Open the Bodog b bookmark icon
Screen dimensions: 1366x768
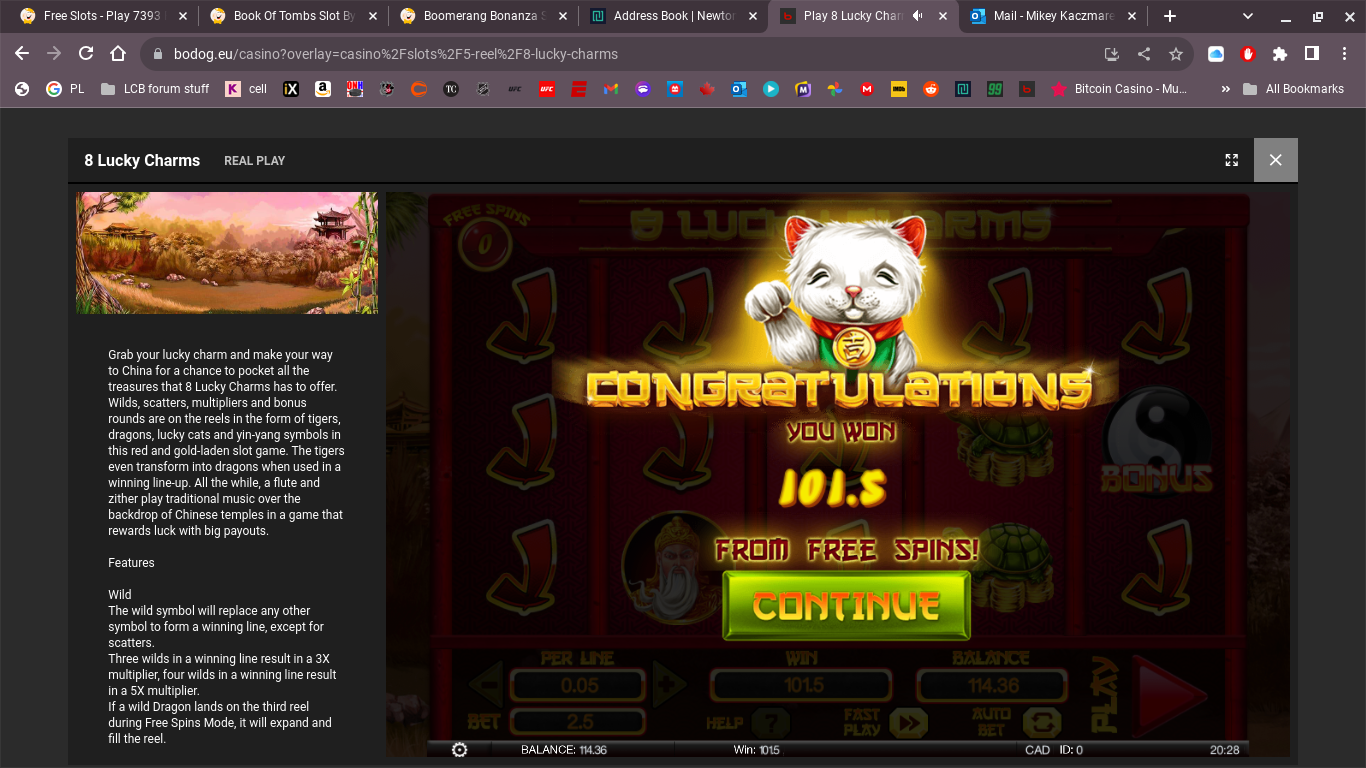tap(1027, 89)
